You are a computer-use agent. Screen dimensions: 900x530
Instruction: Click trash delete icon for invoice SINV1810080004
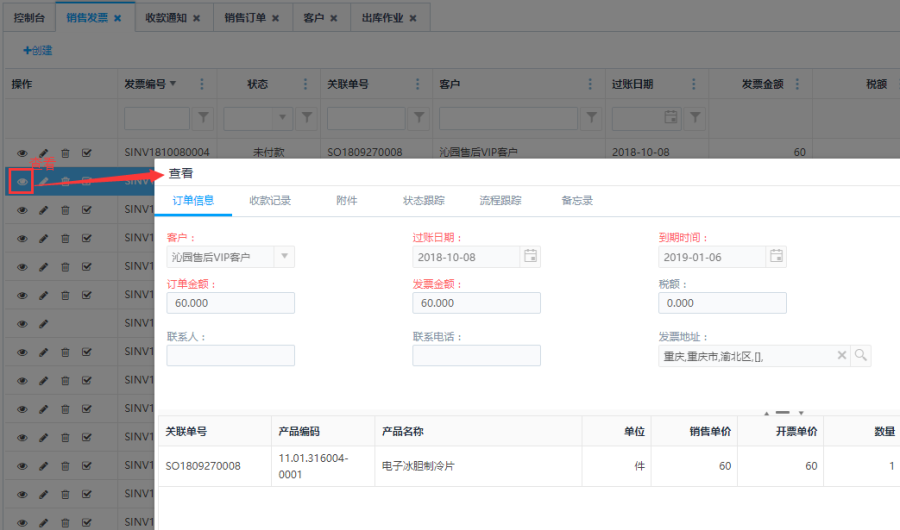[65, 153]
